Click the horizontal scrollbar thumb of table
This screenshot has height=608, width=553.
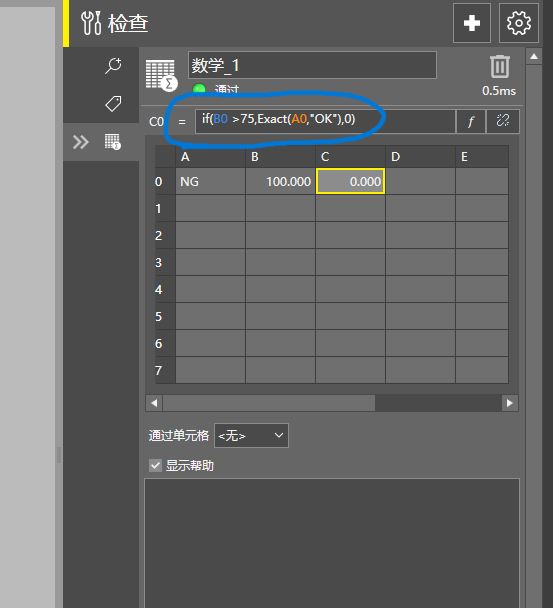click(x=269, y=403)
